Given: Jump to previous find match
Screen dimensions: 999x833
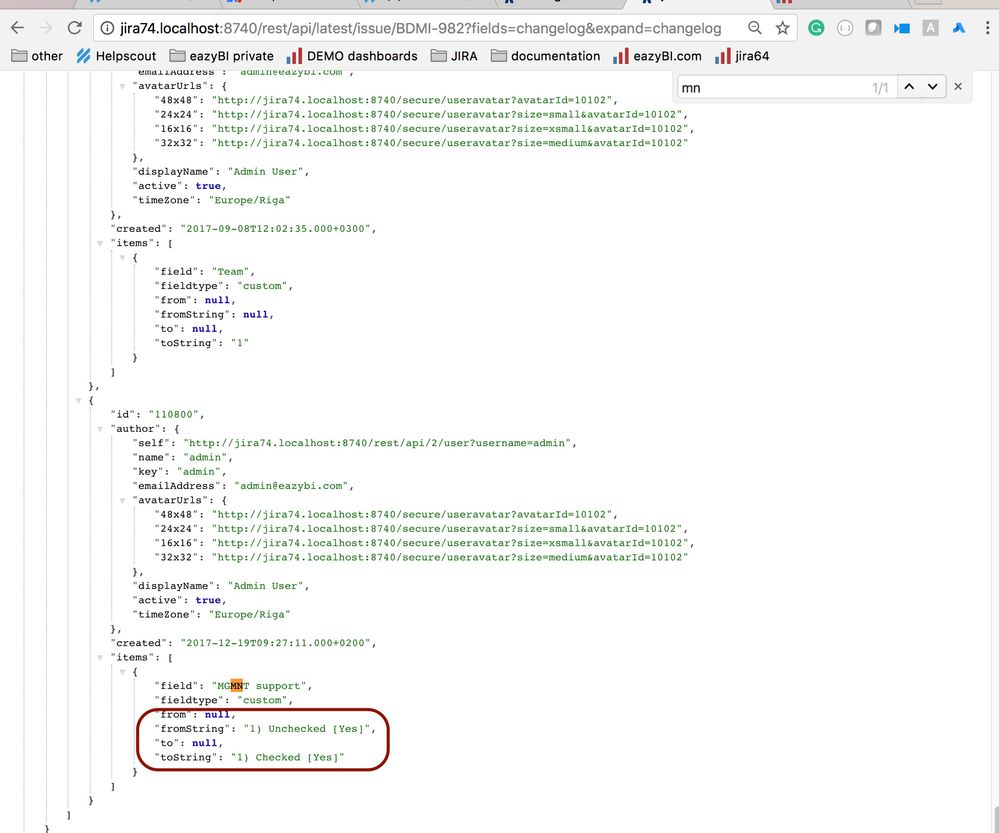Looking at the screenshot, I should click(x=909, y=87).
